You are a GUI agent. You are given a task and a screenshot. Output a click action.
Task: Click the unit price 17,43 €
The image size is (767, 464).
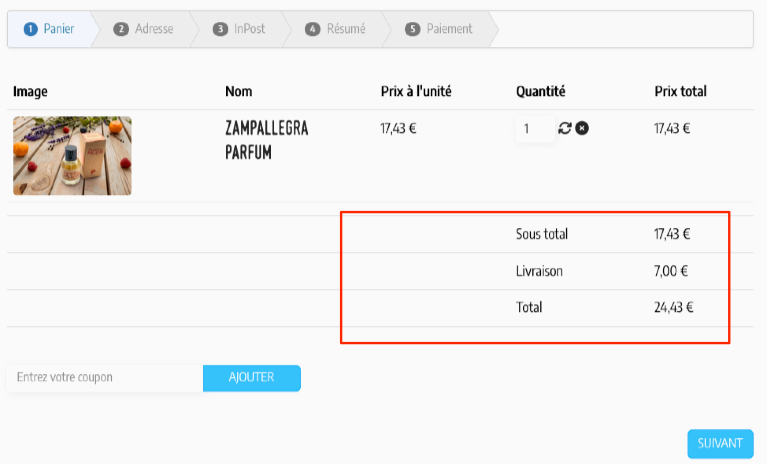[399, 128]
